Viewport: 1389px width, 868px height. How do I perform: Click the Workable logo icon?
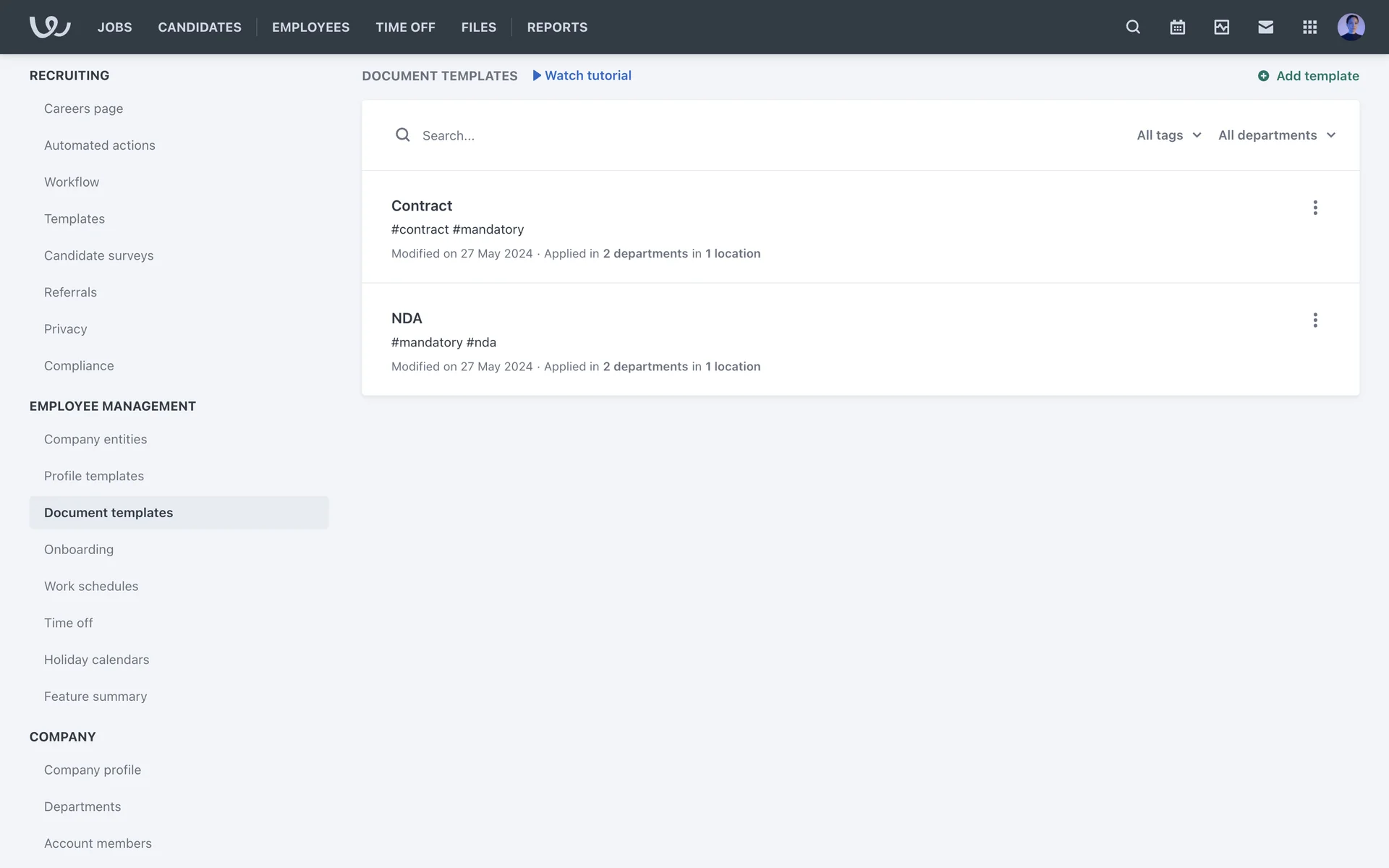point(49,27)
